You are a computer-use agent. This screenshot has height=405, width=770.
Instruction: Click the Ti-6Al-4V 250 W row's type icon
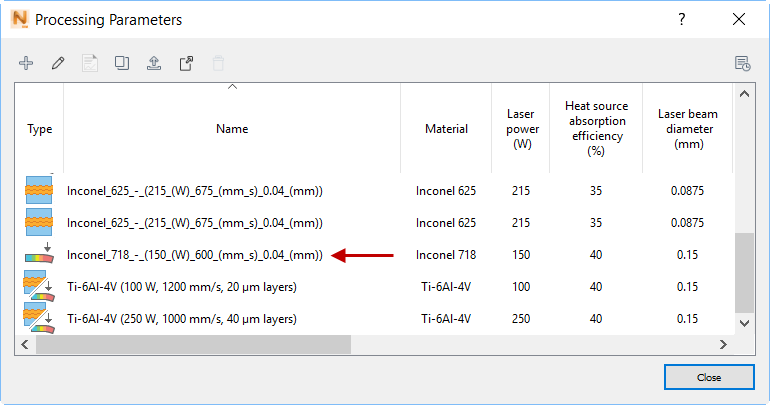40,319
